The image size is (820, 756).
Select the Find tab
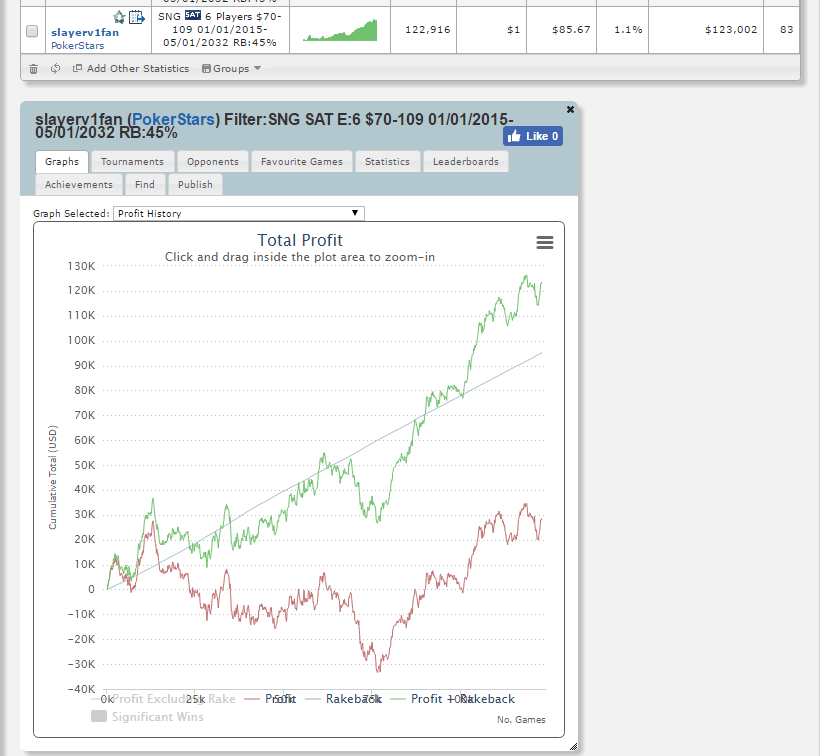point(145,185)
